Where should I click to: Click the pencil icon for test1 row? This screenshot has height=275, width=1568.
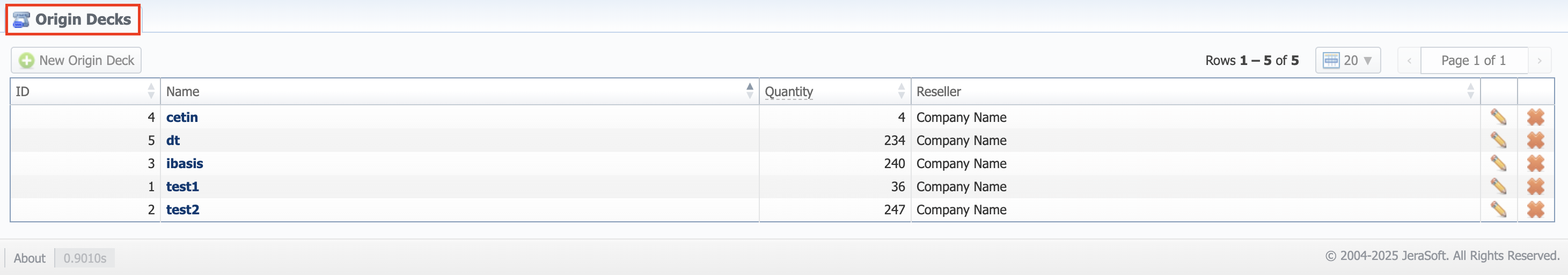[1498, 186]
